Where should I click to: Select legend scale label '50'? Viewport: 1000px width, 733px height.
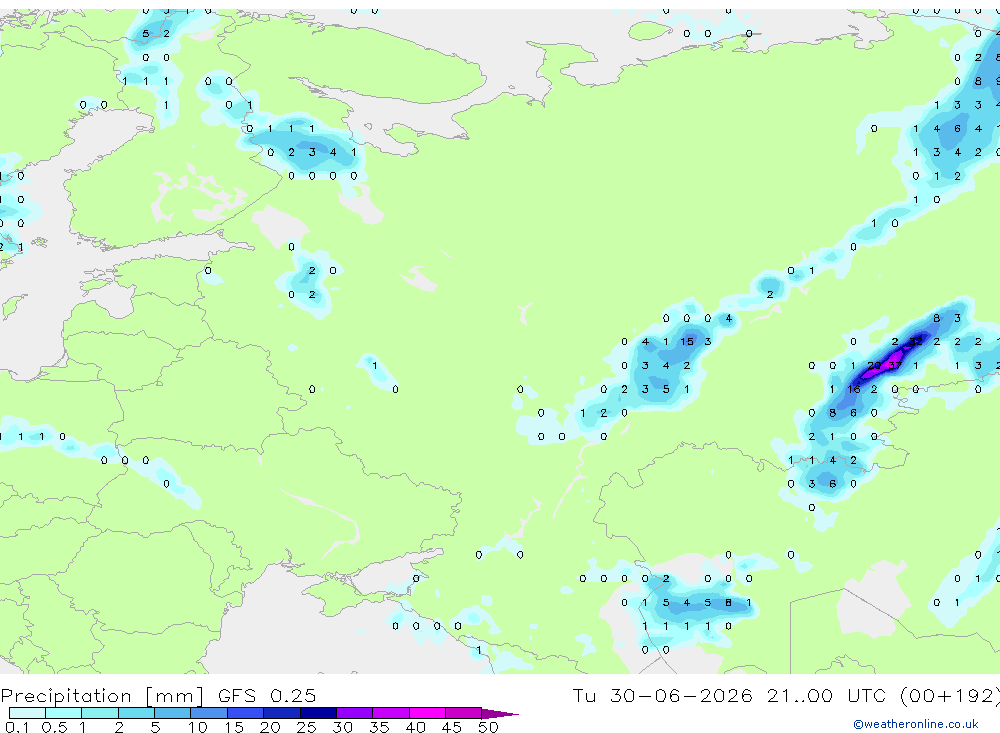coord(488,727)
